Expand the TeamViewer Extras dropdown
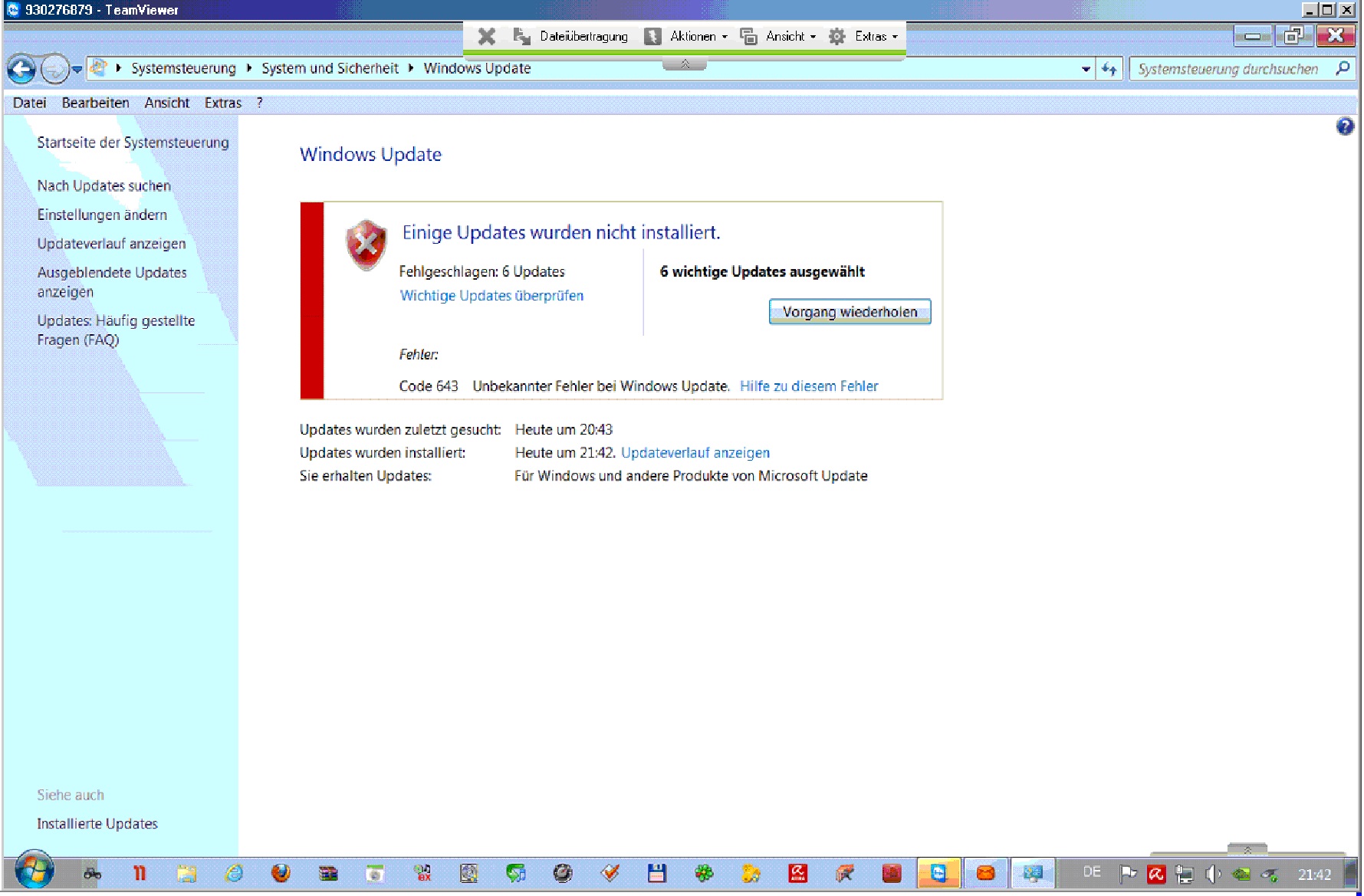Image resolution: width=1364 pixels, height=896 pixels. 863,36
